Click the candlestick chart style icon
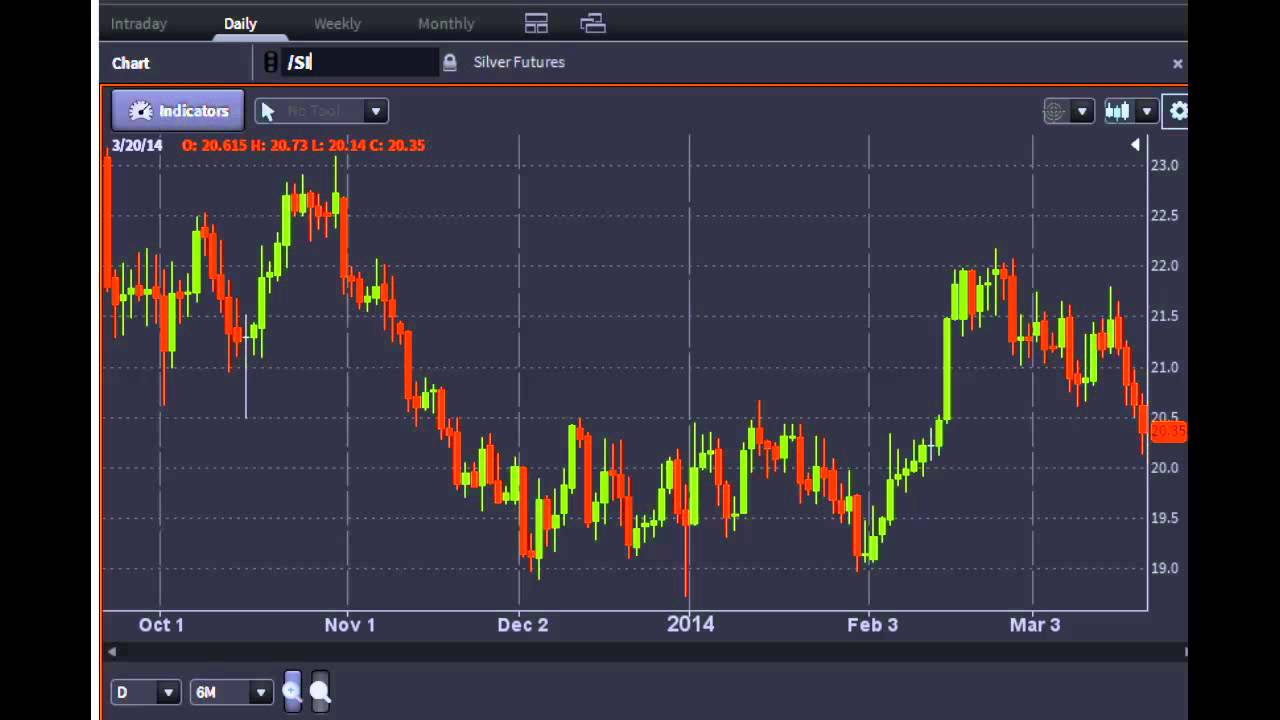The image size is (1280, 720). [x=1117, y=111]
